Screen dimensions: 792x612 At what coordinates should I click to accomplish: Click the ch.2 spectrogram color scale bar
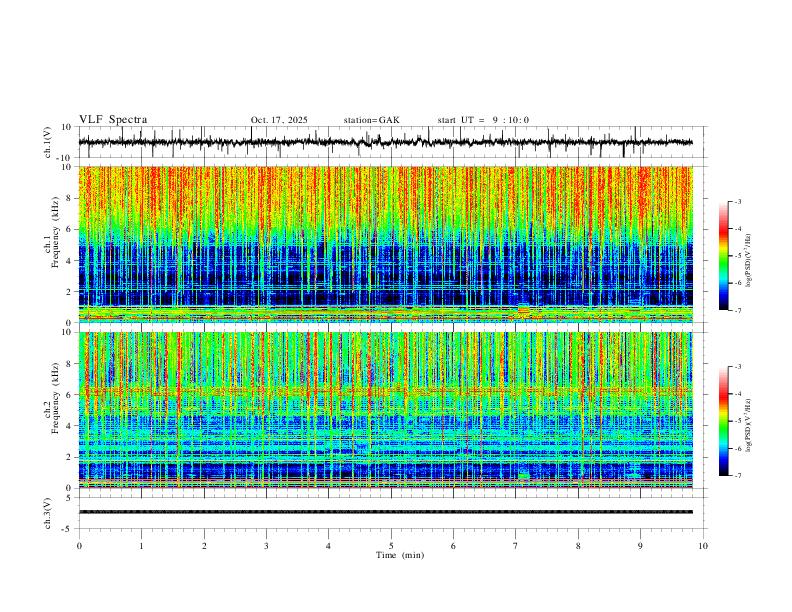tap(724, 421)
